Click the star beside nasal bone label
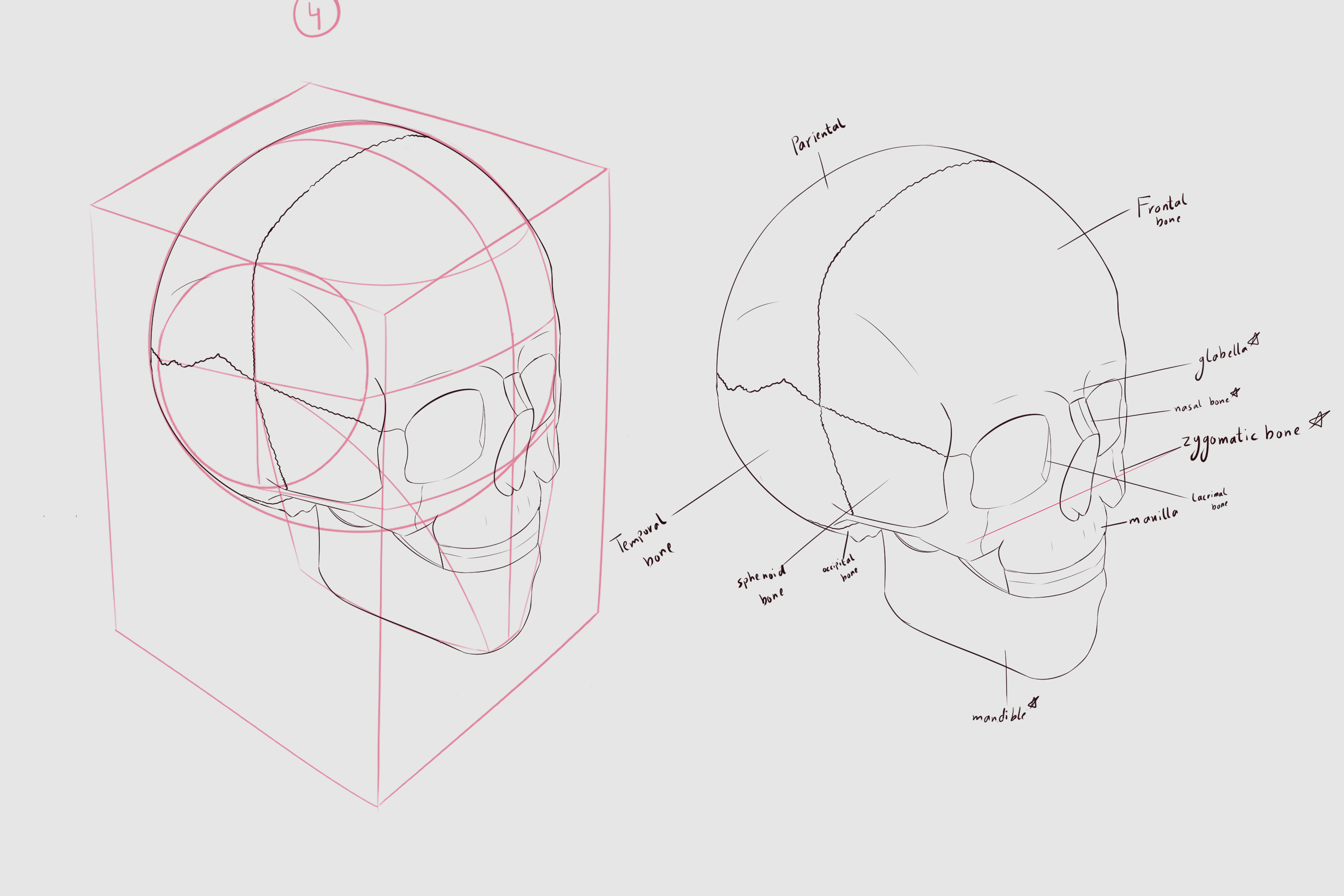 pyautogui.click(x=1236, y=392)
